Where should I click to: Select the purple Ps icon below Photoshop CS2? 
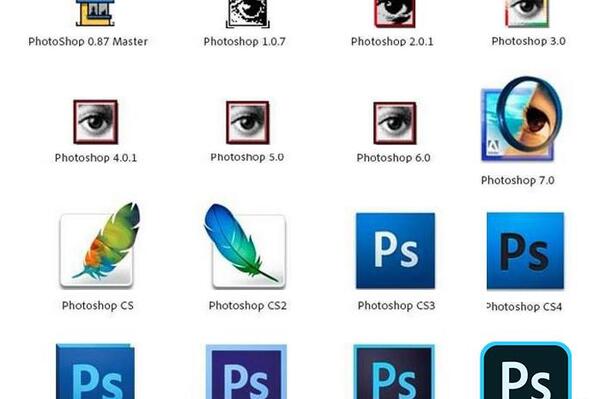tap(246, 372)
